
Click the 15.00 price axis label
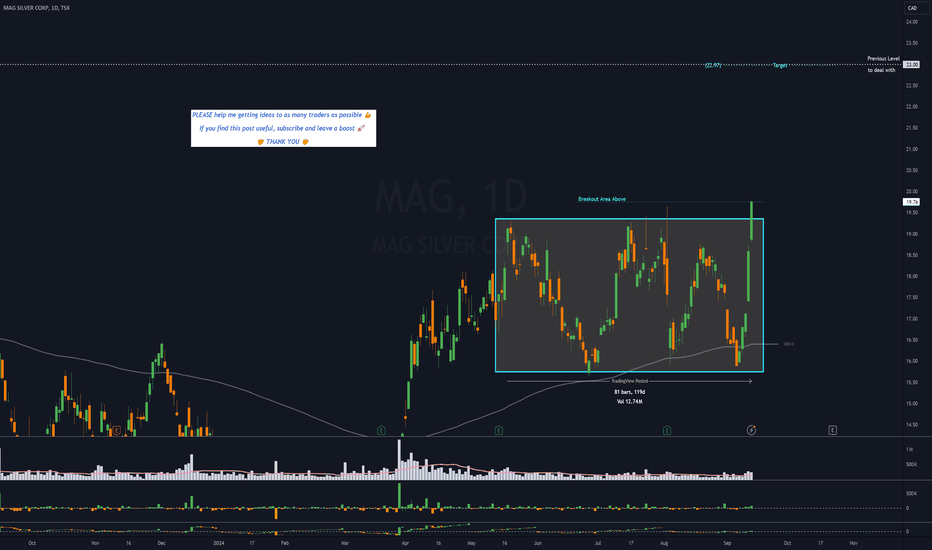click(911, 404)
